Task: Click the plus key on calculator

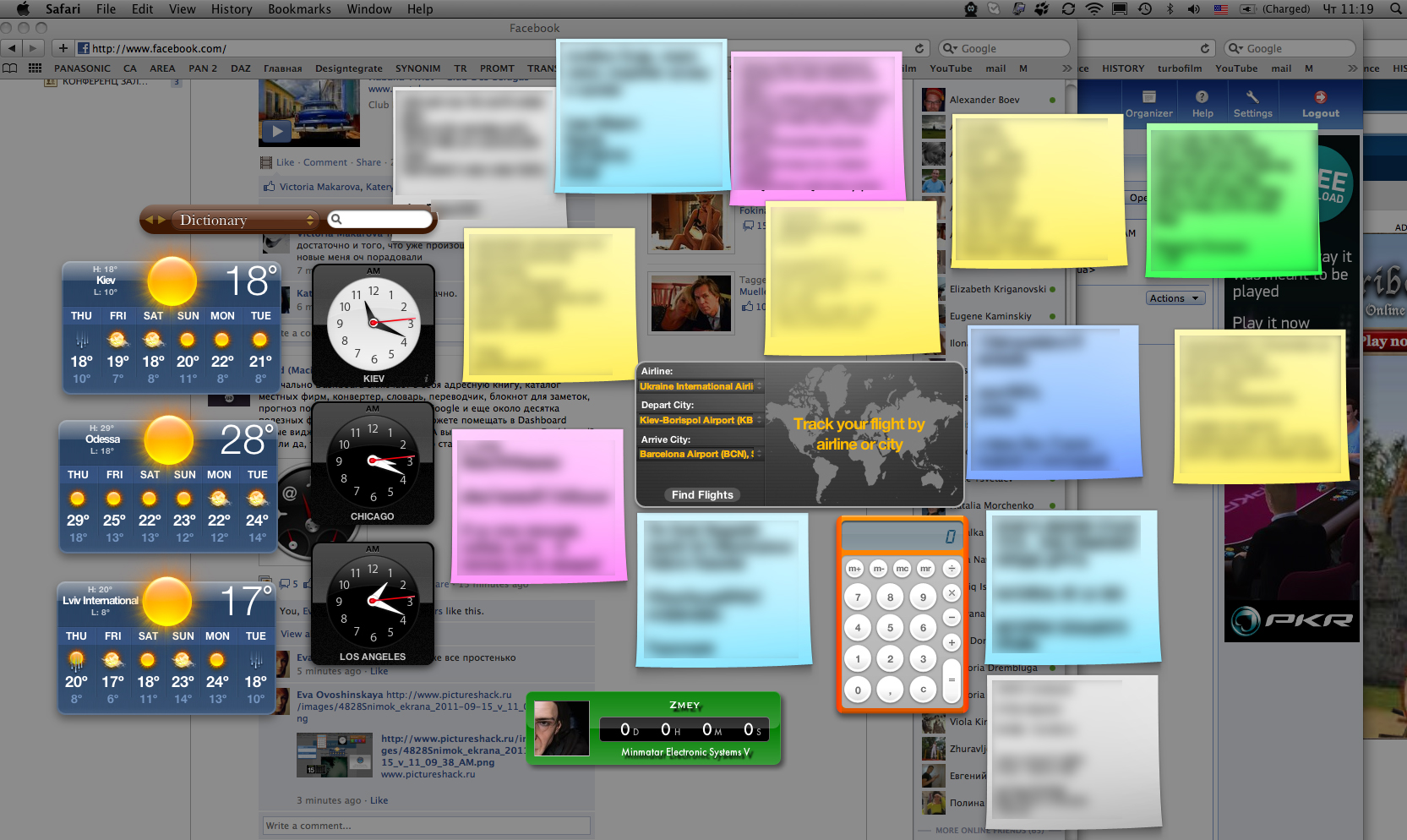Action: 952,642
